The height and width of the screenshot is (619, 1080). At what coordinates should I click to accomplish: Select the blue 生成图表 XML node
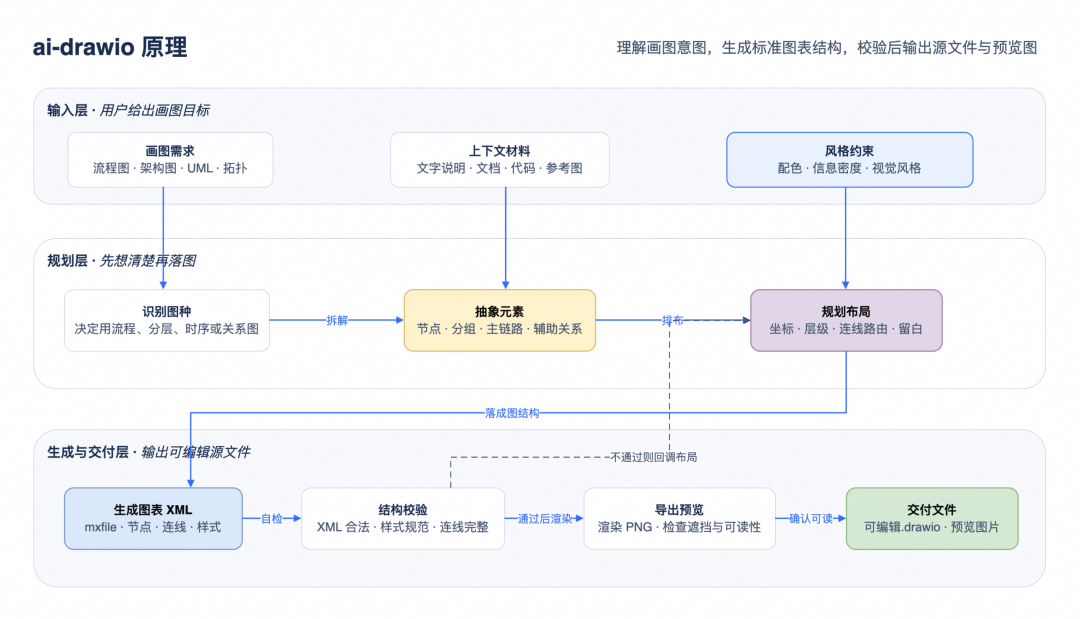click(x=153, y=518)
